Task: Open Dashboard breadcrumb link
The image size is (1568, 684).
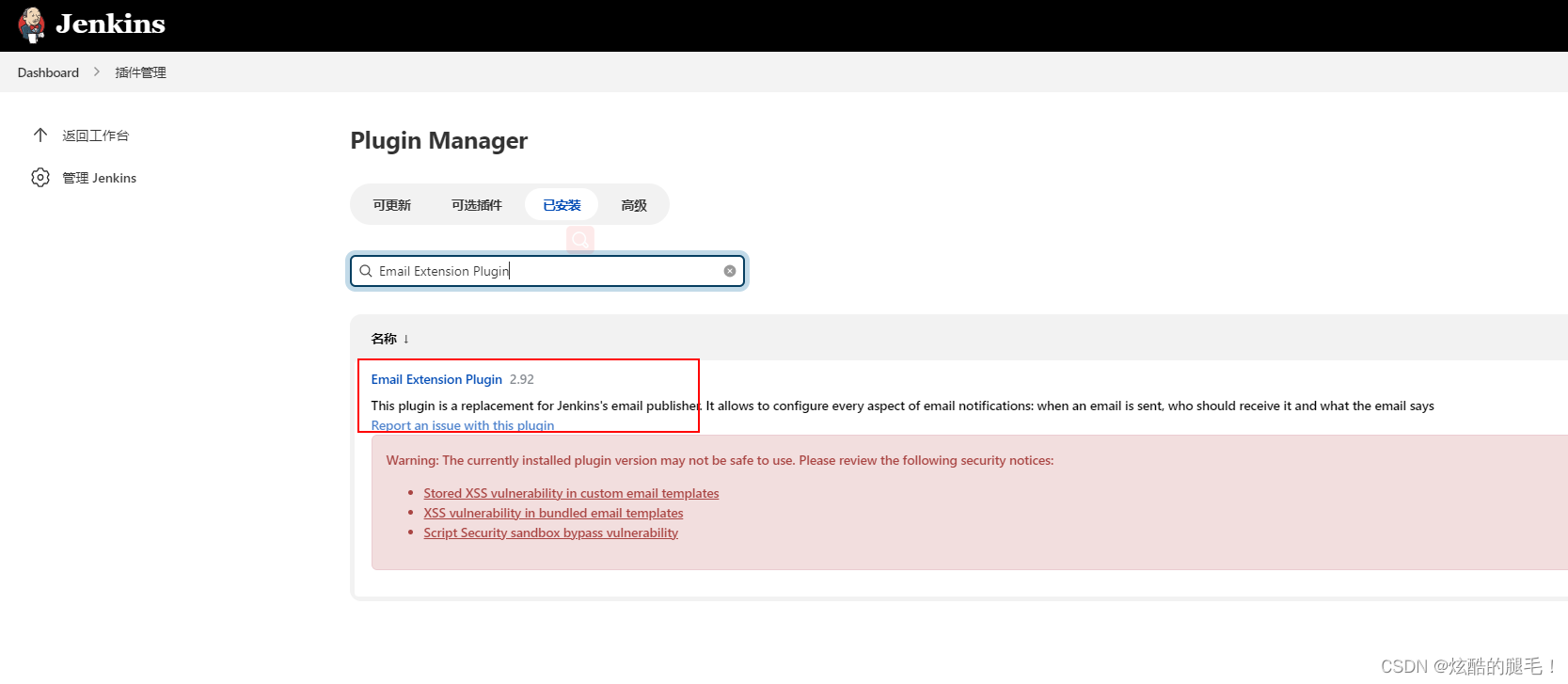Action: [48, 72]
